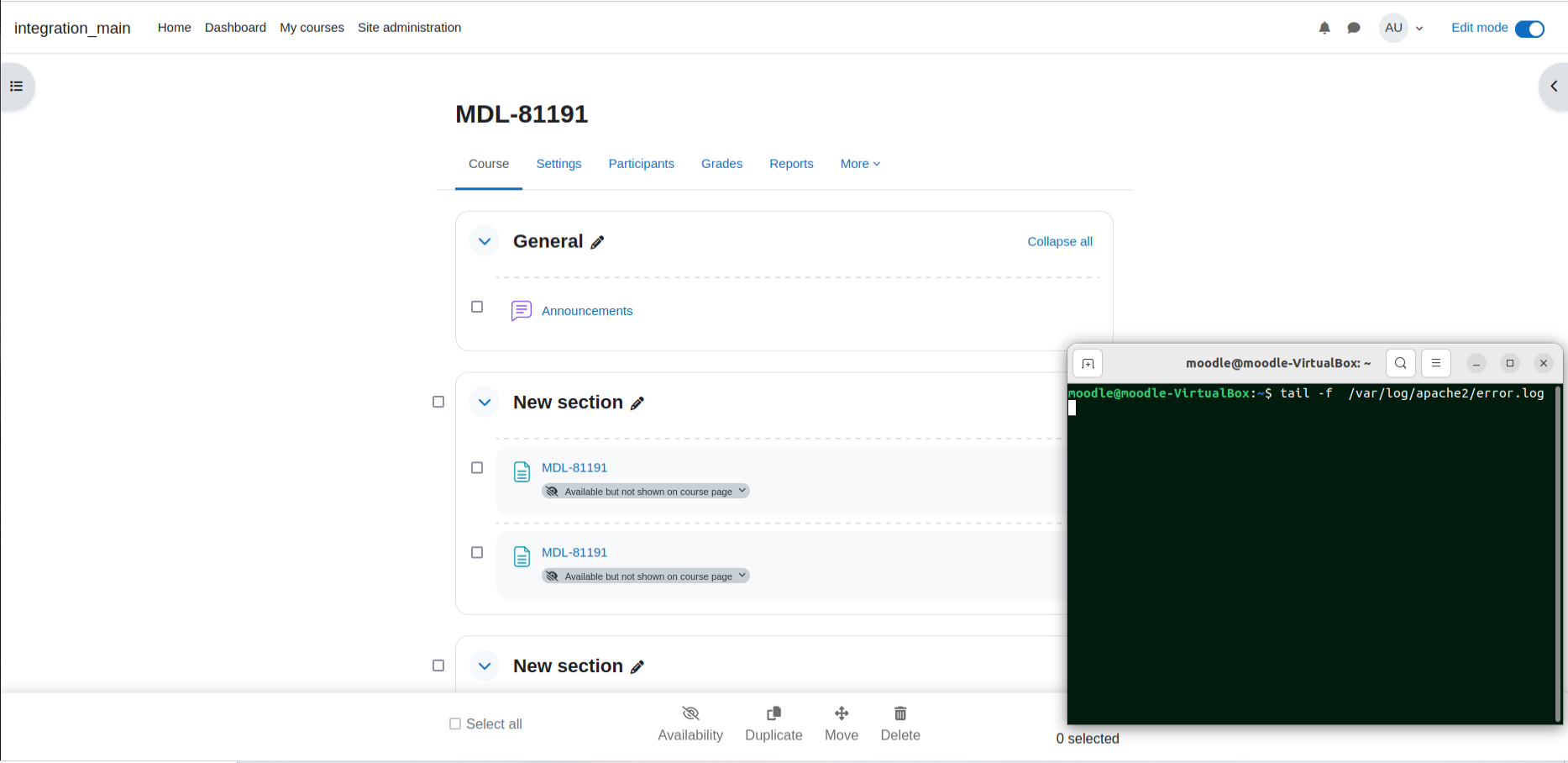Click the terminal scrollbar

click(x=1557, y=553)
